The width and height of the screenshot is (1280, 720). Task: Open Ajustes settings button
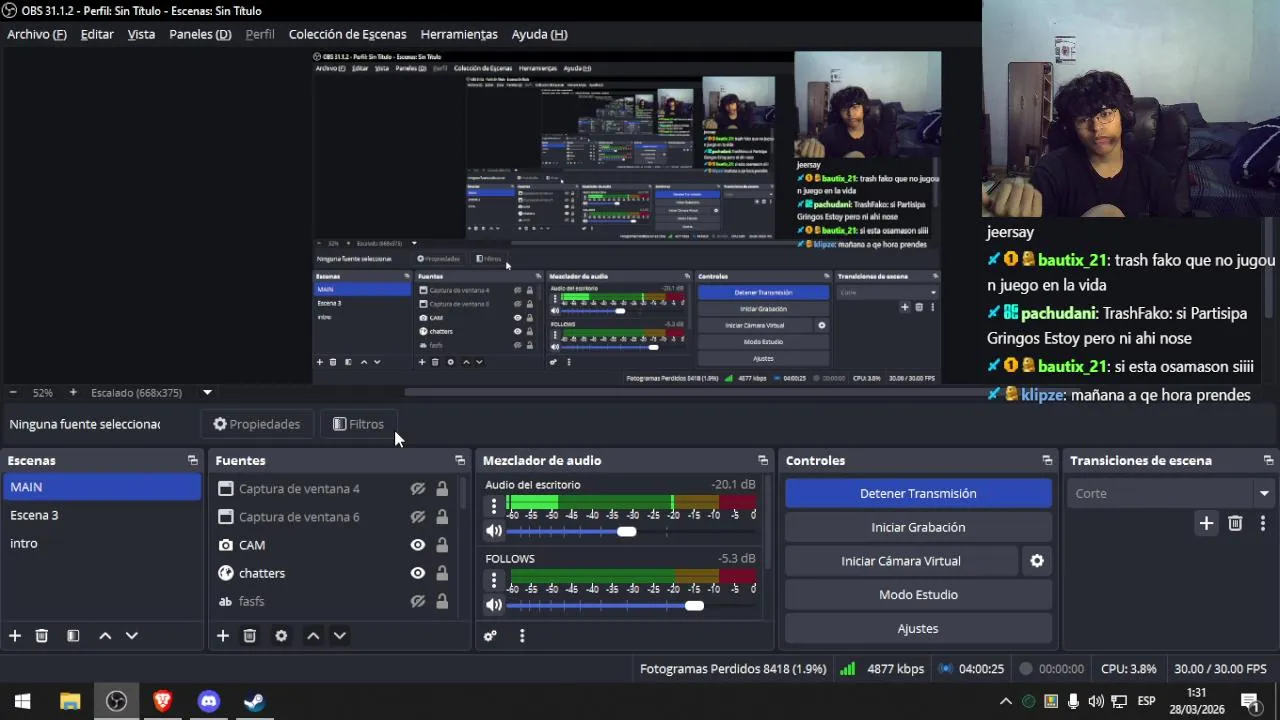(x=918, y=629)
